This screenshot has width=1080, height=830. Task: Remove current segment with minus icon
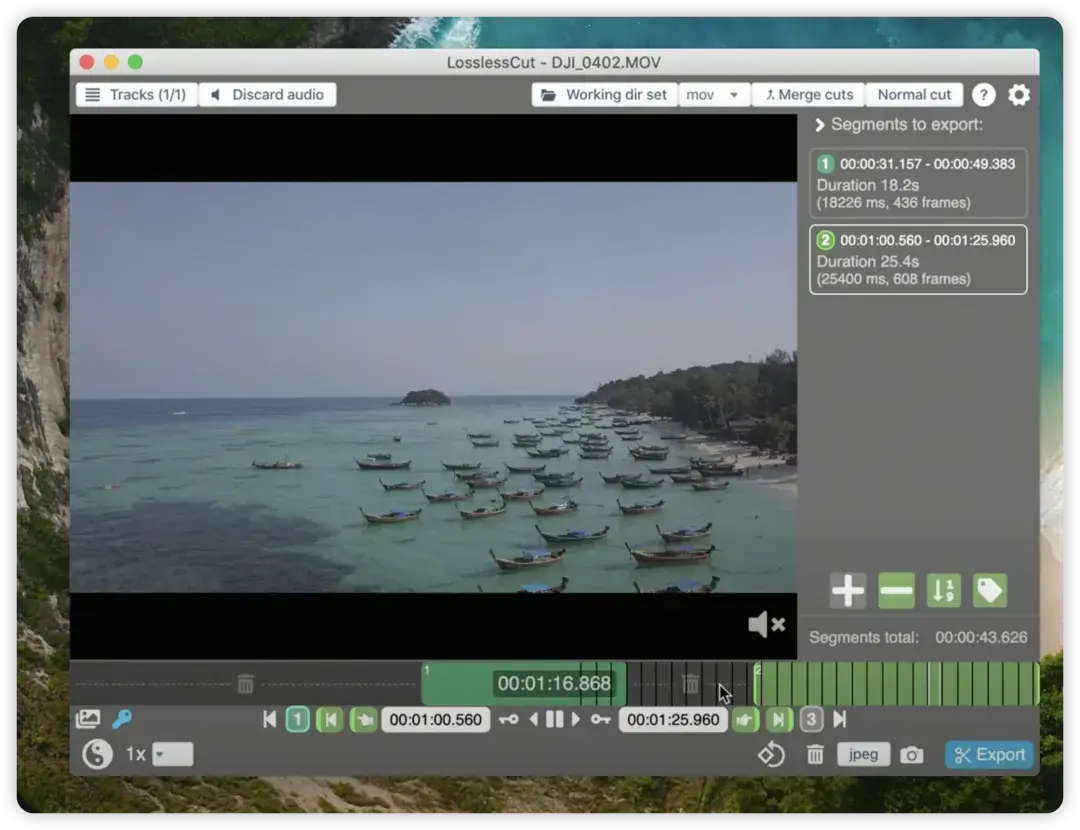(x=896, y=591)
